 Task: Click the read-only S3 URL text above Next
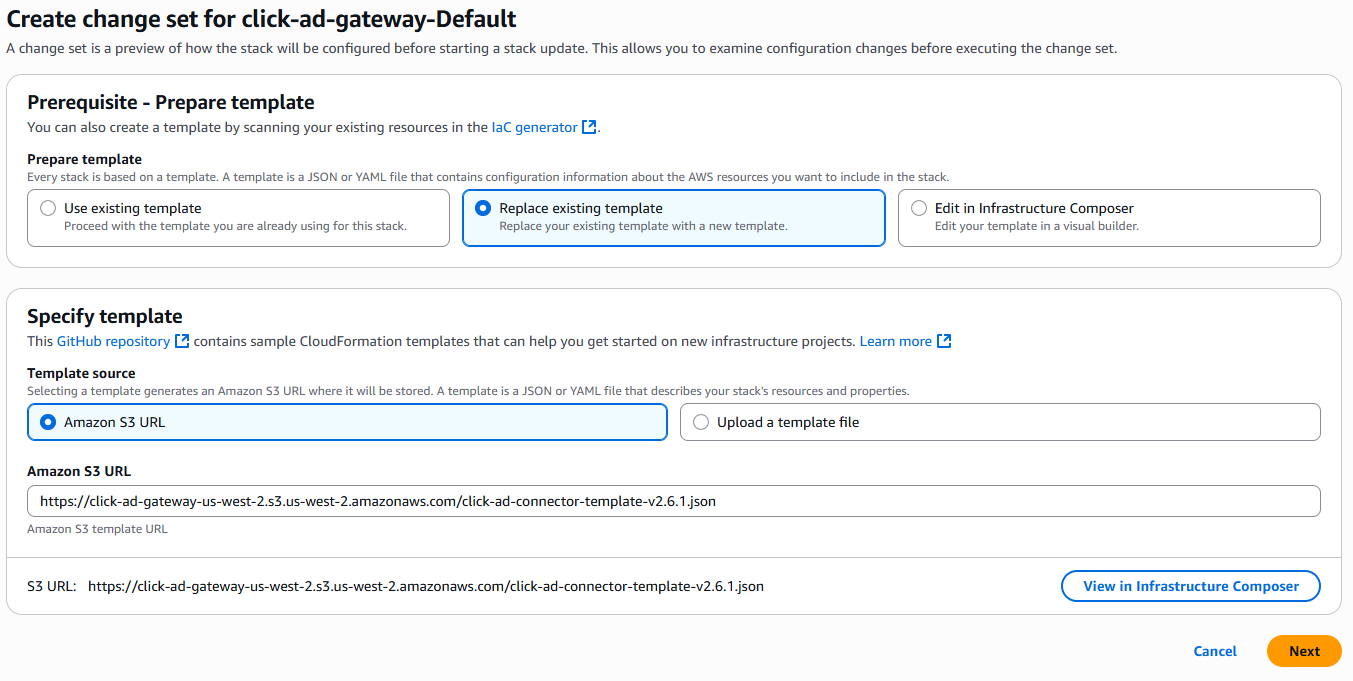point(426,586)
